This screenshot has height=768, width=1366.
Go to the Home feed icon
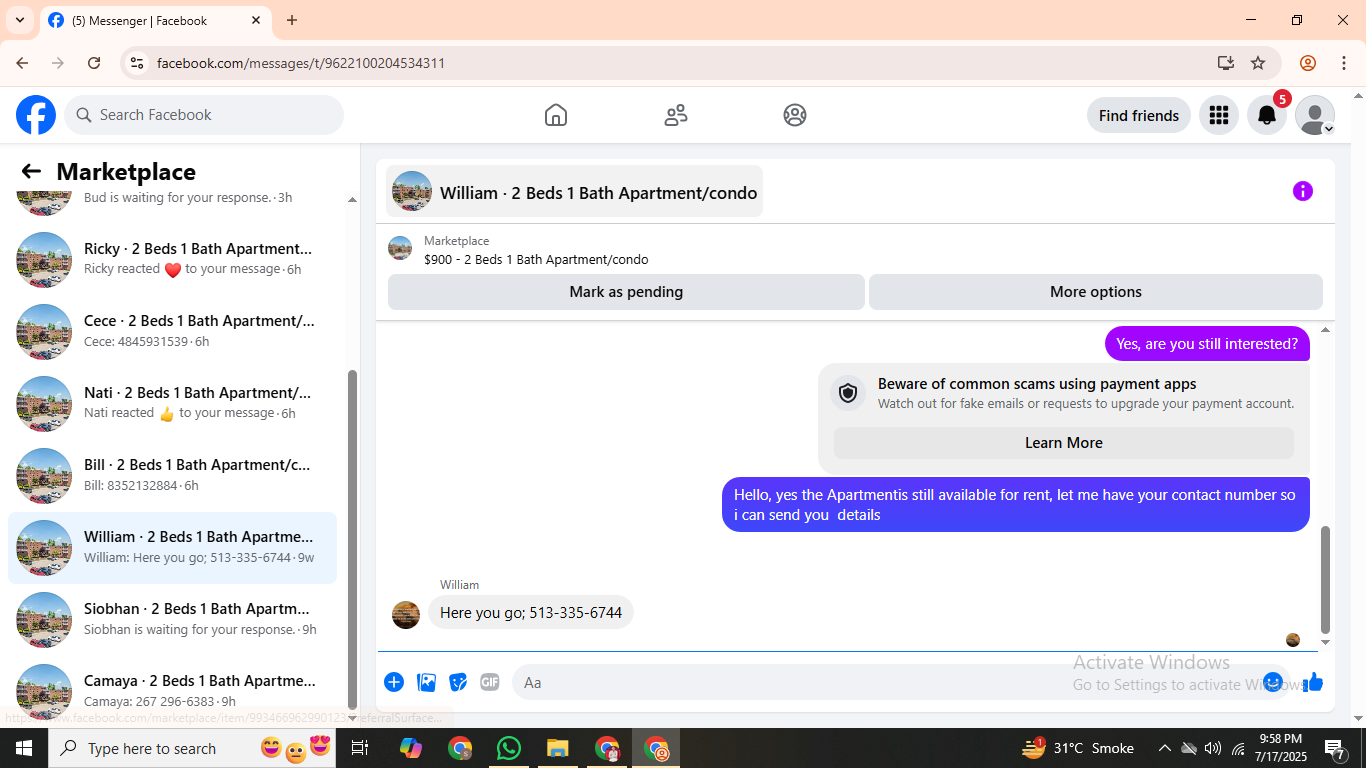[556, 115]
